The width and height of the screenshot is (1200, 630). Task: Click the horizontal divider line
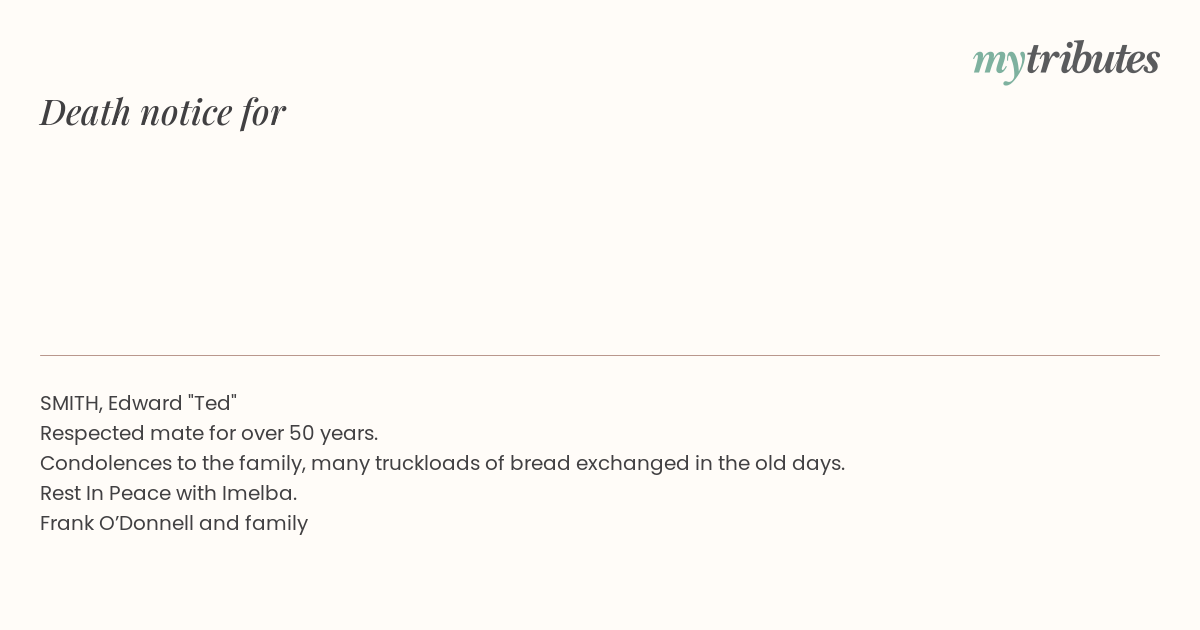(x=600, y=355)
